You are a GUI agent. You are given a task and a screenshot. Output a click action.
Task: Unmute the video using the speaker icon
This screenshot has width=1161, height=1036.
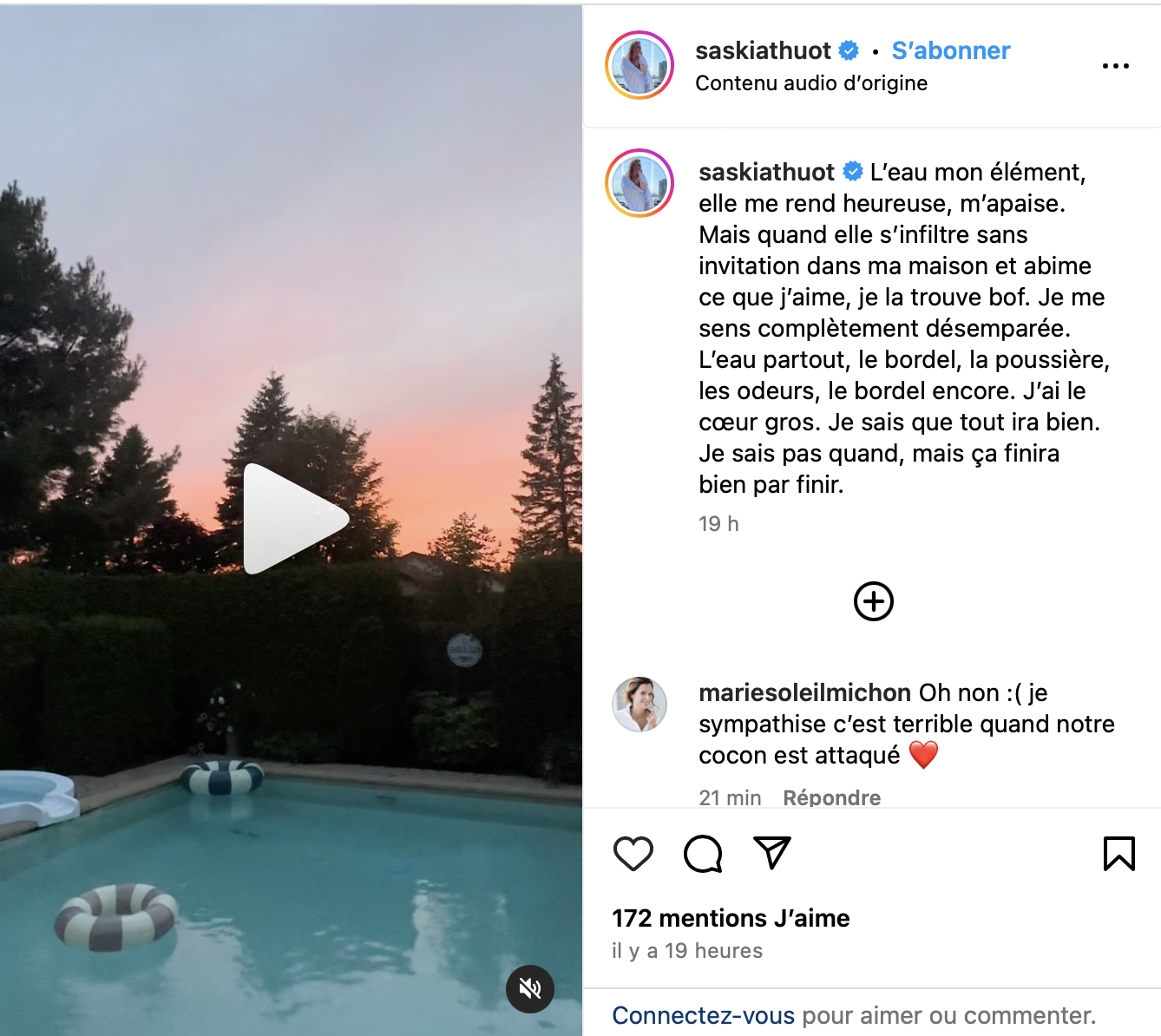[x=530, y=988]
